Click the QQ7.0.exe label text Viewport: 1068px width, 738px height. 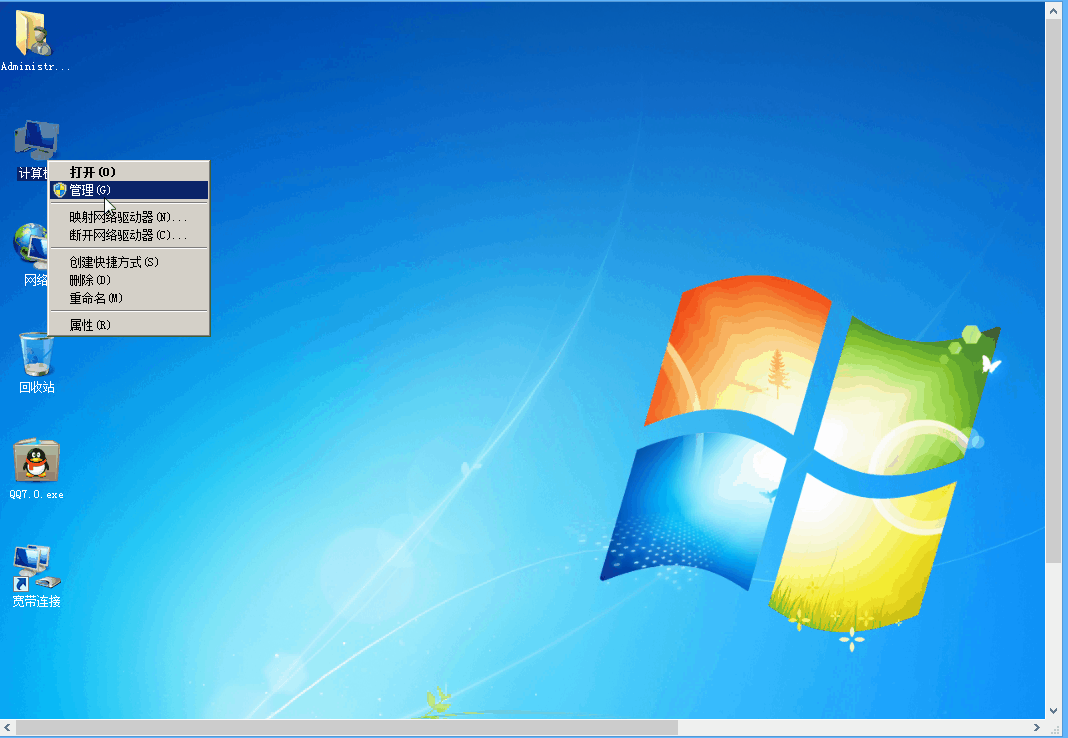coord(36,494)
